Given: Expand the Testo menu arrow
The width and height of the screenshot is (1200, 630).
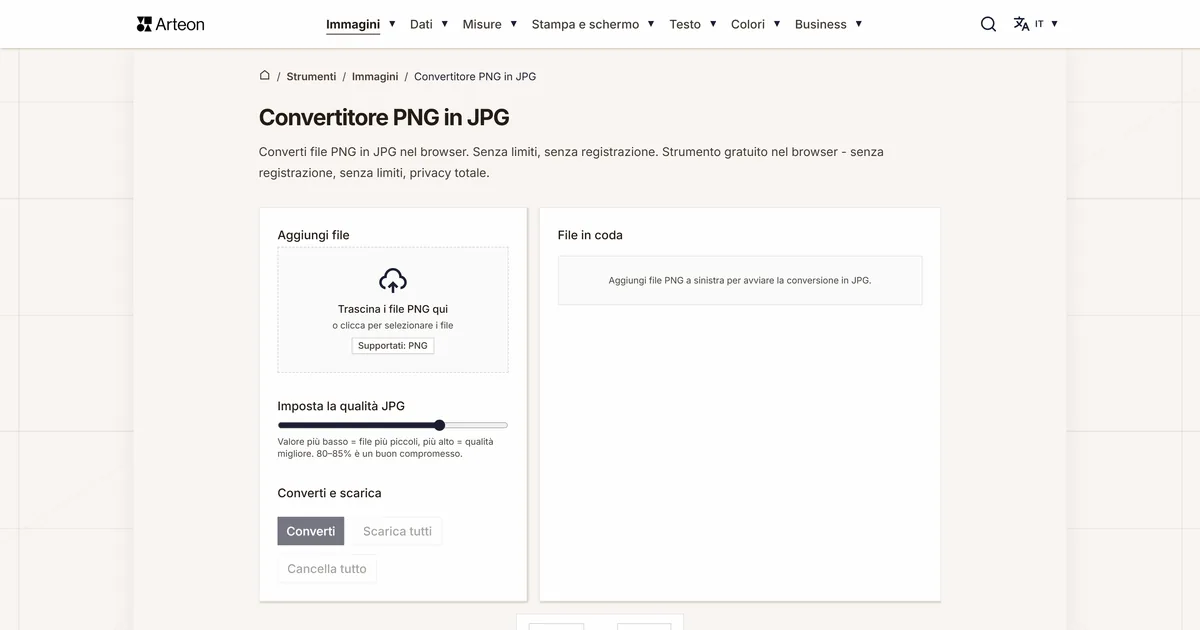Looking at the screenshot, I should [x=713, y=23].
